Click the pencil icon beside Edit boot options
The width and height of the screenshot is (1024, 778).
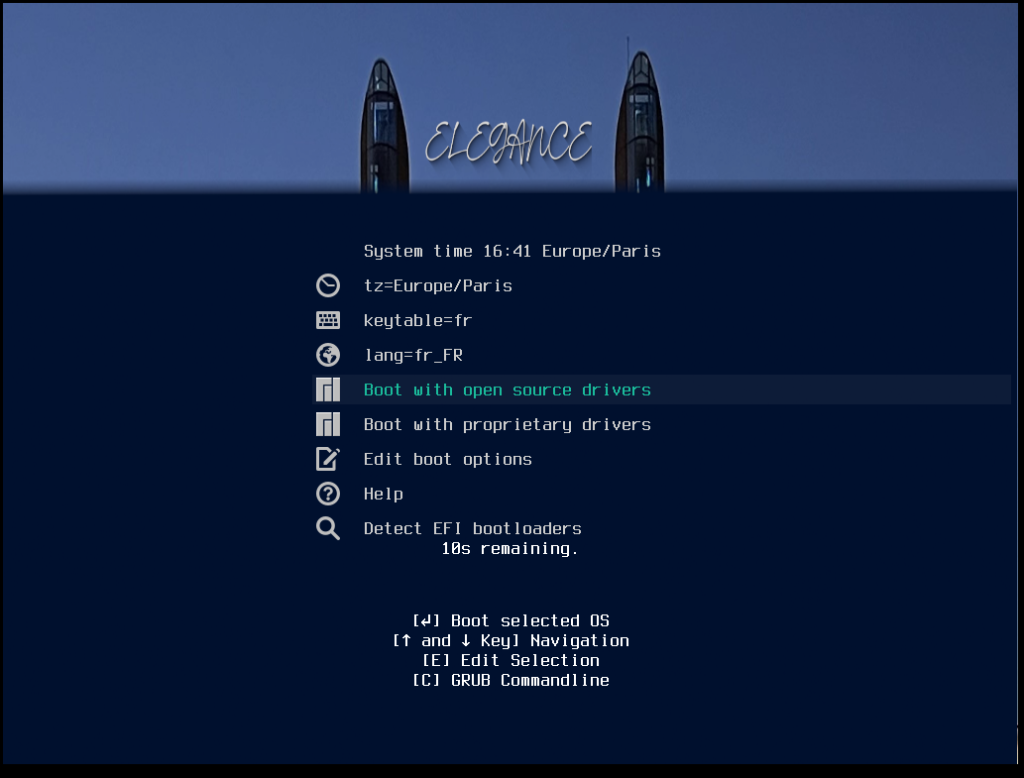[328, 459]
